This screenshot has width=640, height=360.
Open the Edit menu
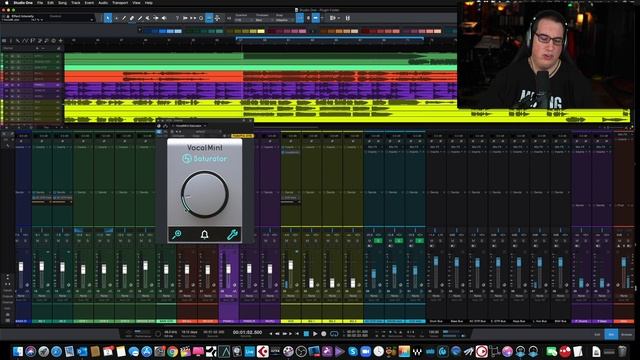coord(50,2)
